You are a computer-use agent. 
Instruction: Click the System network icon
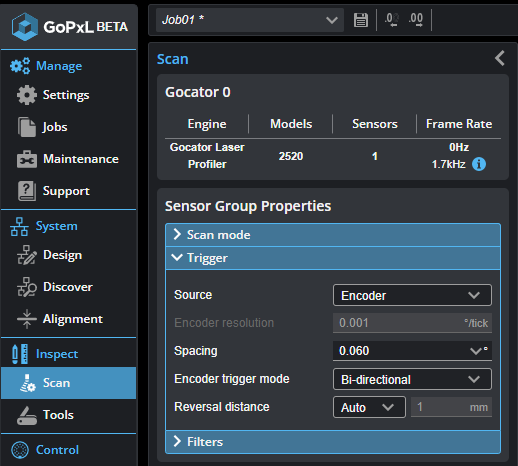click(19, 227)
